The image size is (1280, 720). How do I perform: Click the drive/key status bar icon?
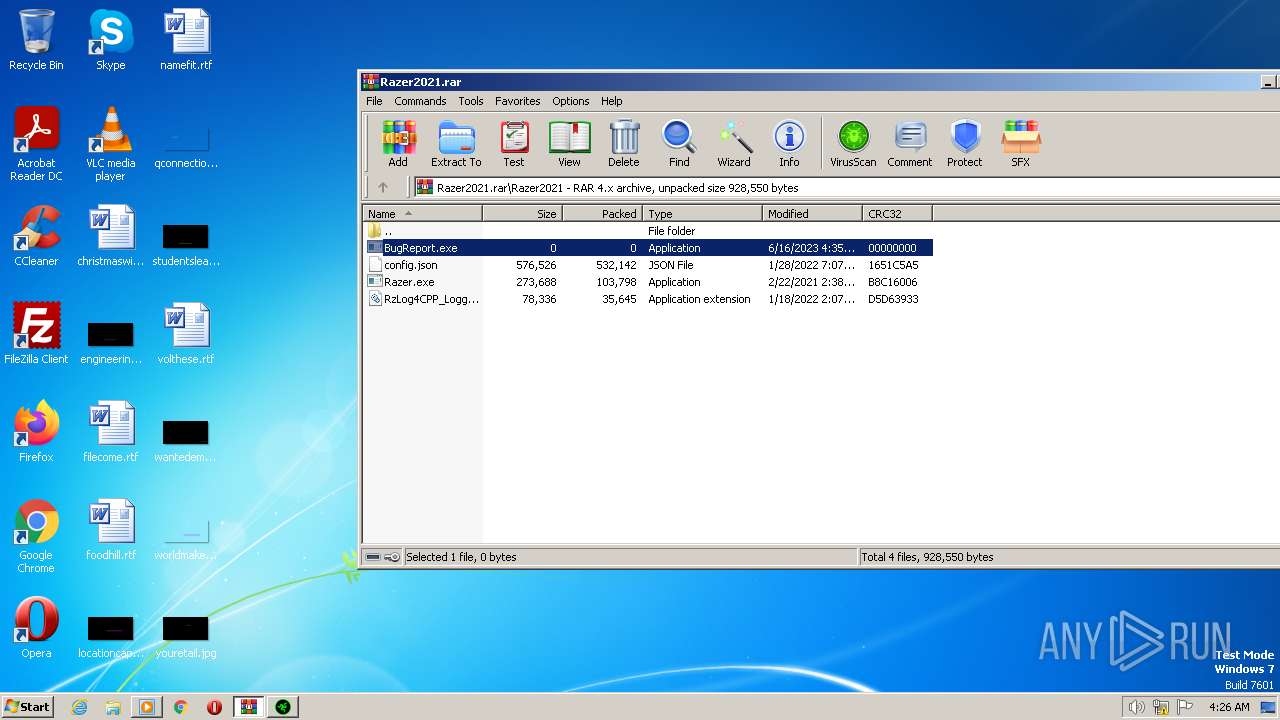[382, 557]
